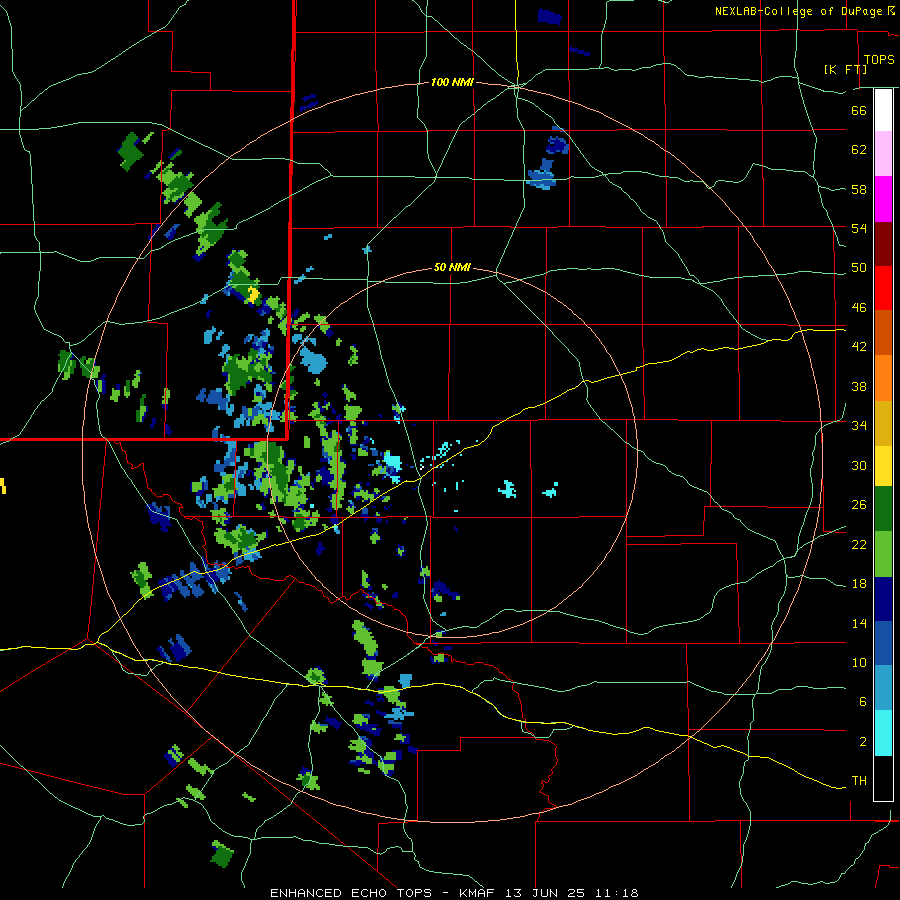900x900 pixels.
Task: Click the light pink legend swatch
Action: tap(883, 153)
